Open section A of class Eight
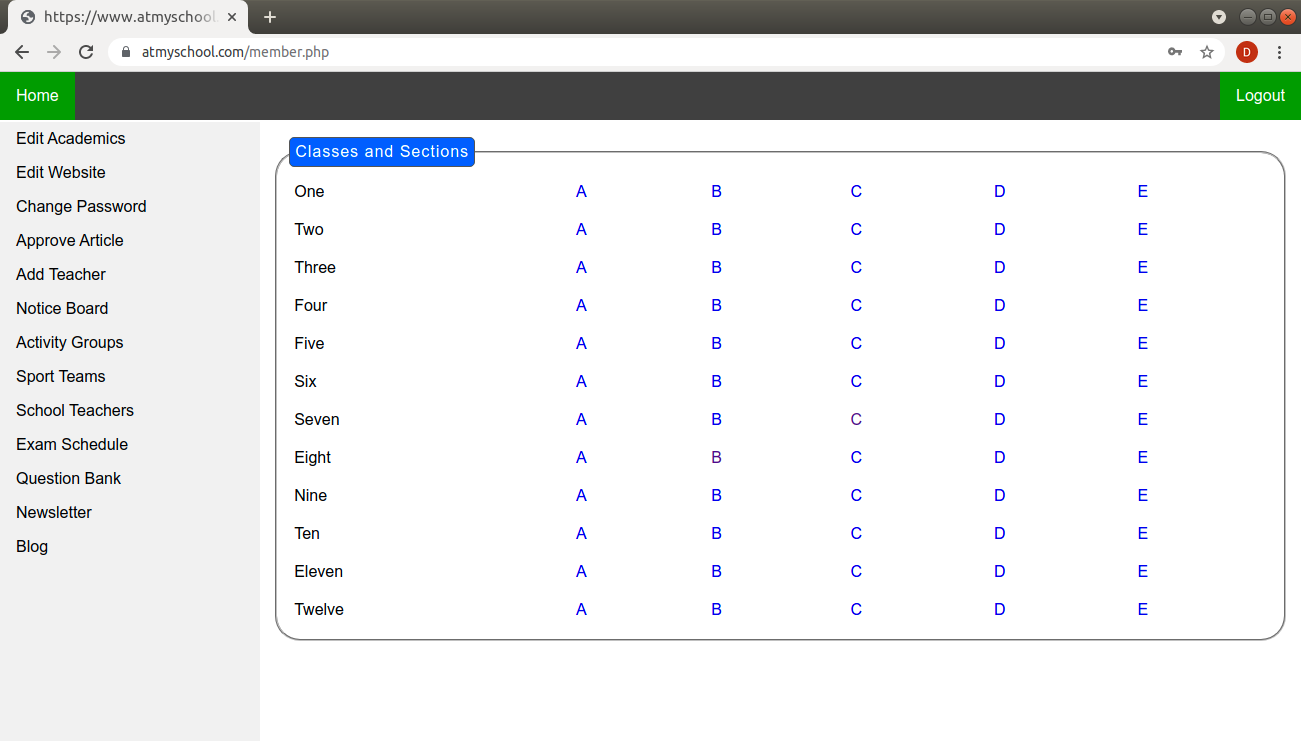The width and height of the screenshot is (1301, 741). (581, 458)
